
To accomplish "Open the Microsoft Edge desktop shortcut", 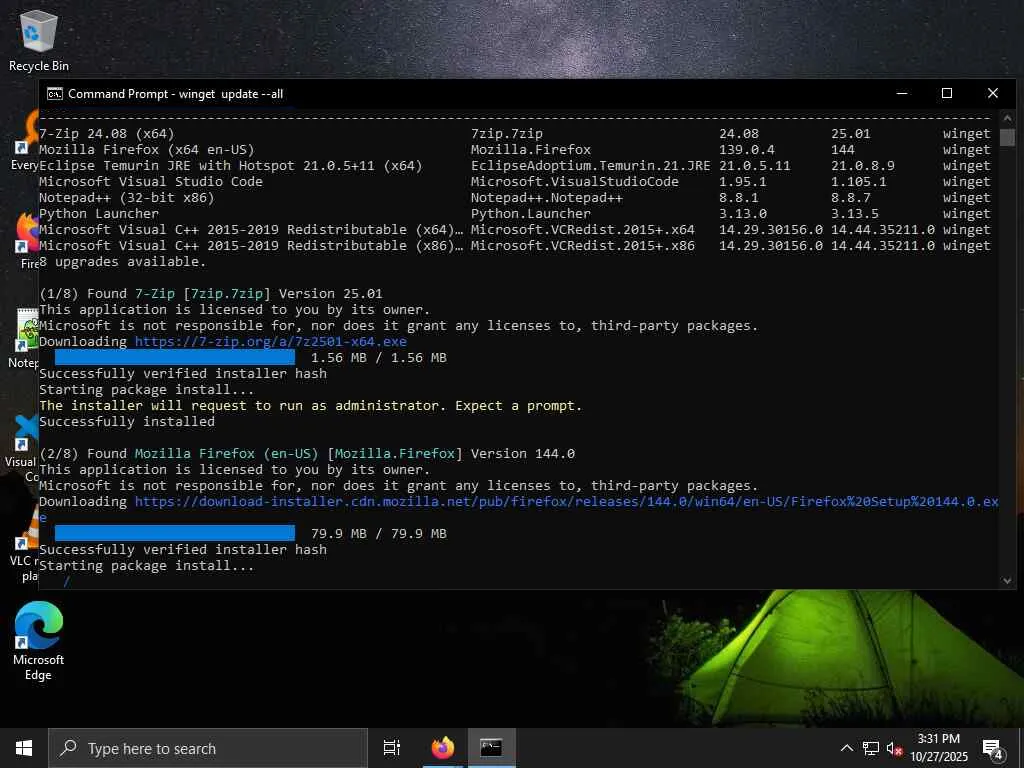I will tap(38, 640).
